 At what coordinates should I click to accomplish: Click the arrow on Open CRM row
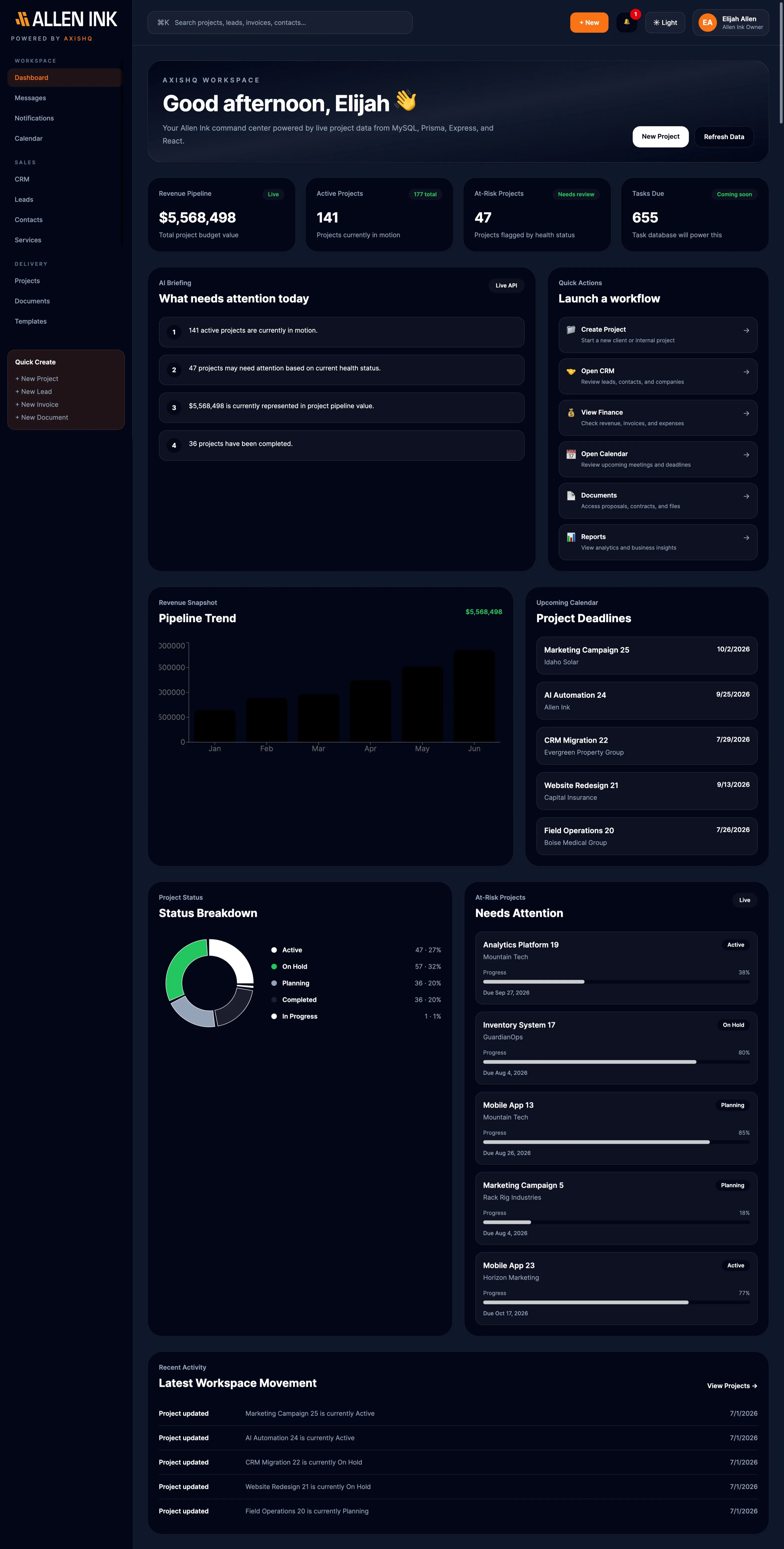(746, 372)
